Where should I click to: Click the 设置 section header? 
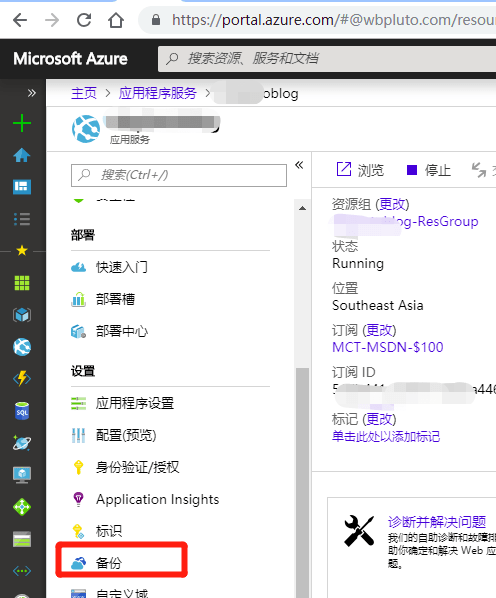pos(83,371)
